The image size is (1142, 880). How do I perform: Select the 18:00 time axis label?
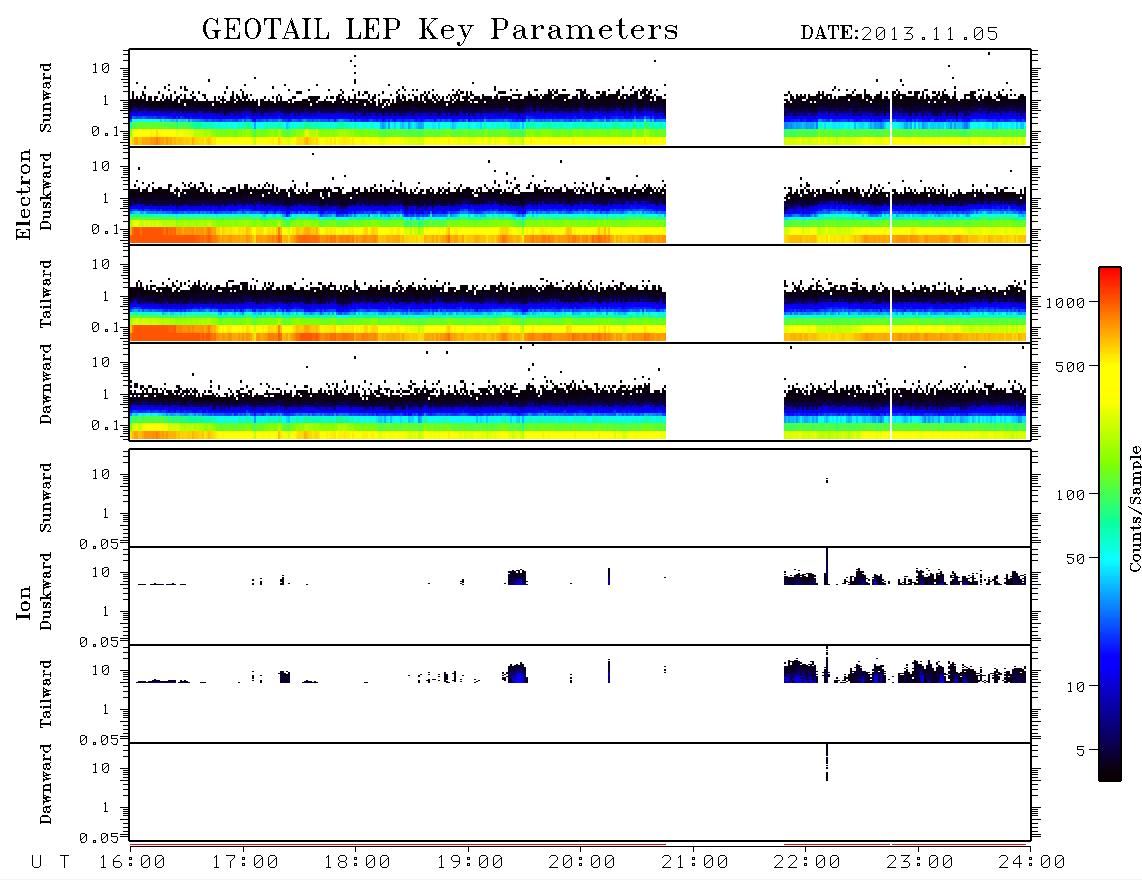[x=357, y=862]
